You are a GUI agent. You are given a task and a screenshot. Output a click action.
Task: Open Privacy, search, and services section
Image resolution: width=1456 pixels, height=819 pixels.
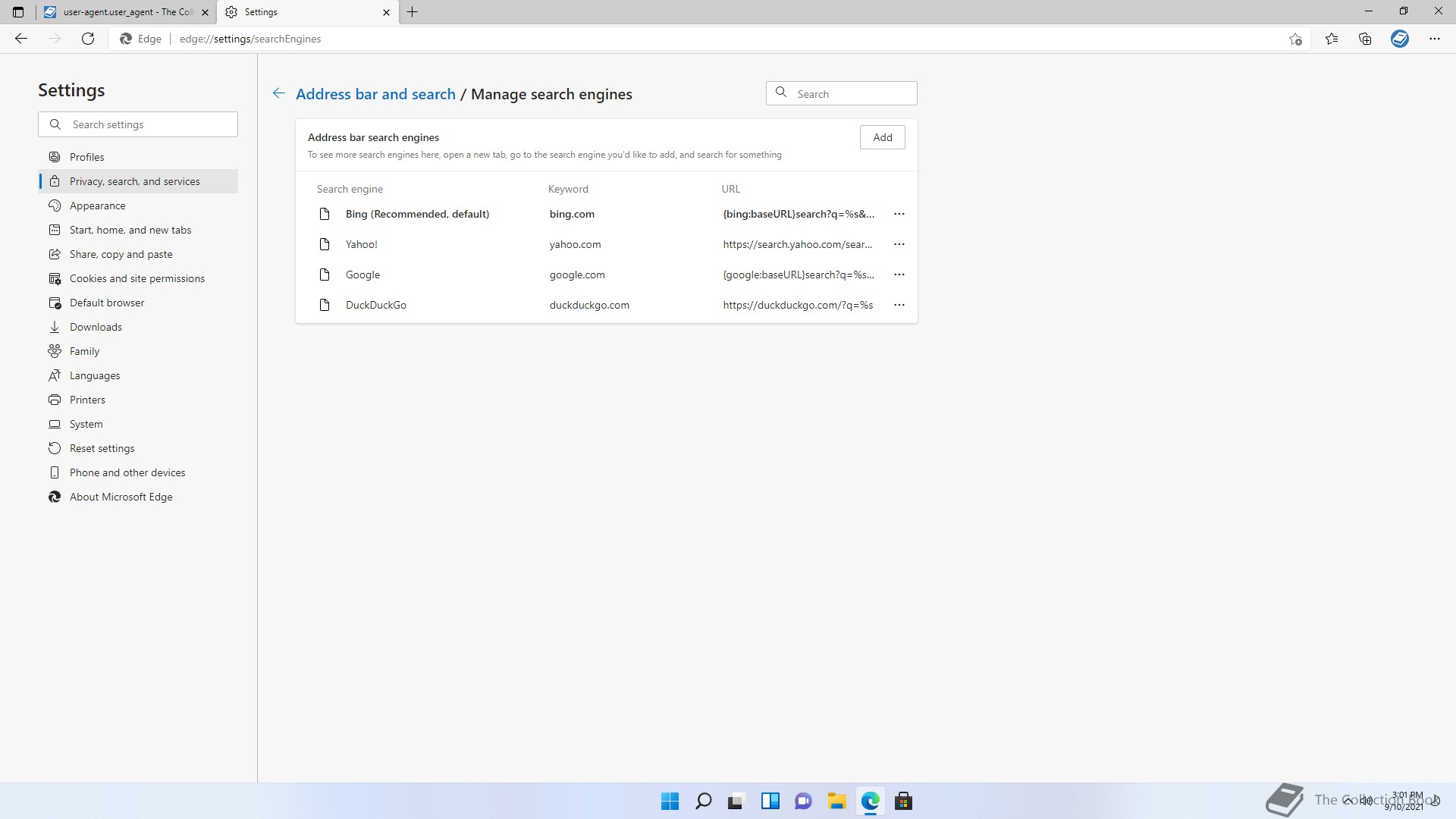(x=138, y=181)
